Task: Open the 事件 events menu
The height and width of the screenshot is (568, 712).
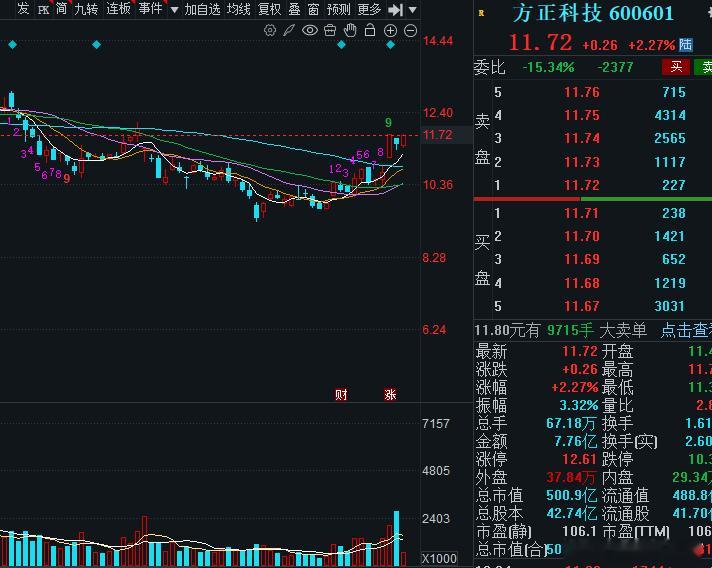Action: pos(150,9)
